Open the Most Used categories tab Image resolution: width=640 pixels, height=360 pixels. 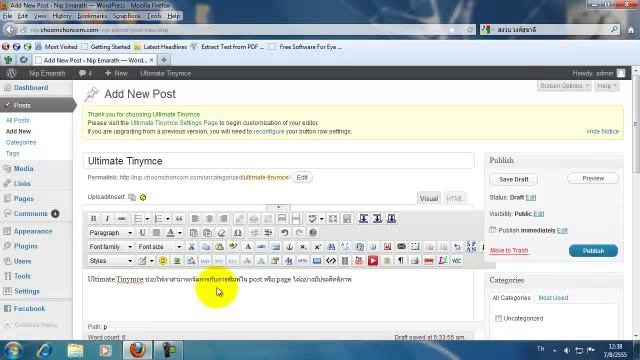tap(553, 298)
